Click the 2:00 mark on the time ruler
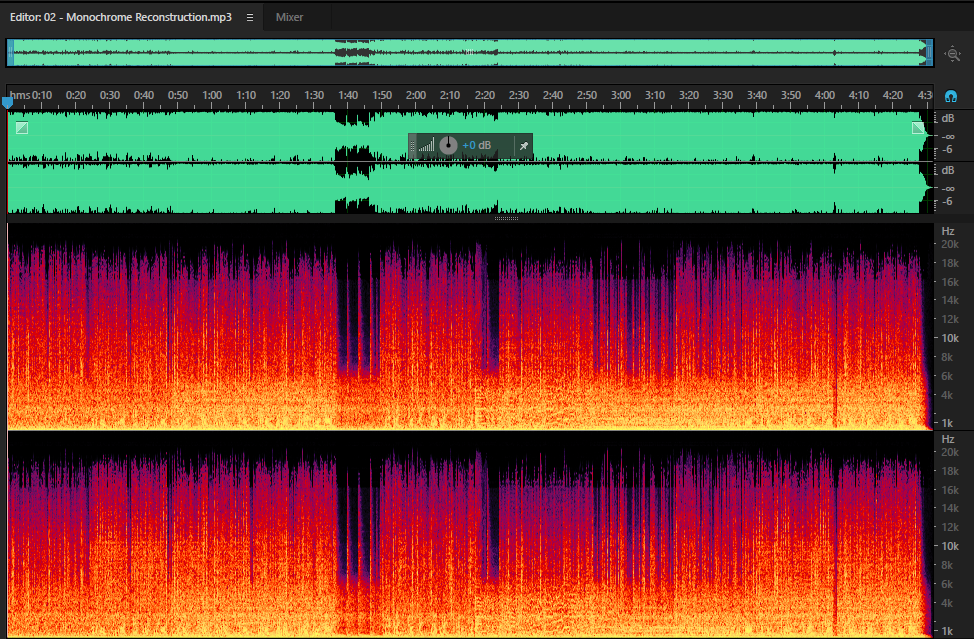 [416, 95]
